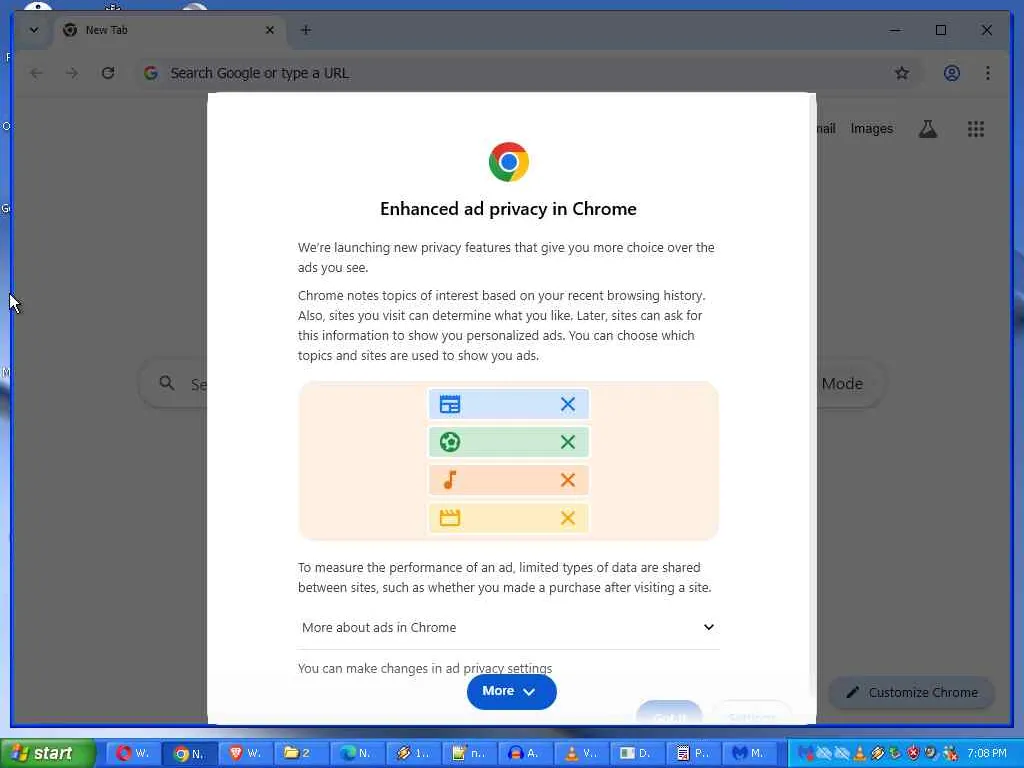This screenshot has width=1024, height=768.
Task: Open the Google apps grid
Action: 976,129
